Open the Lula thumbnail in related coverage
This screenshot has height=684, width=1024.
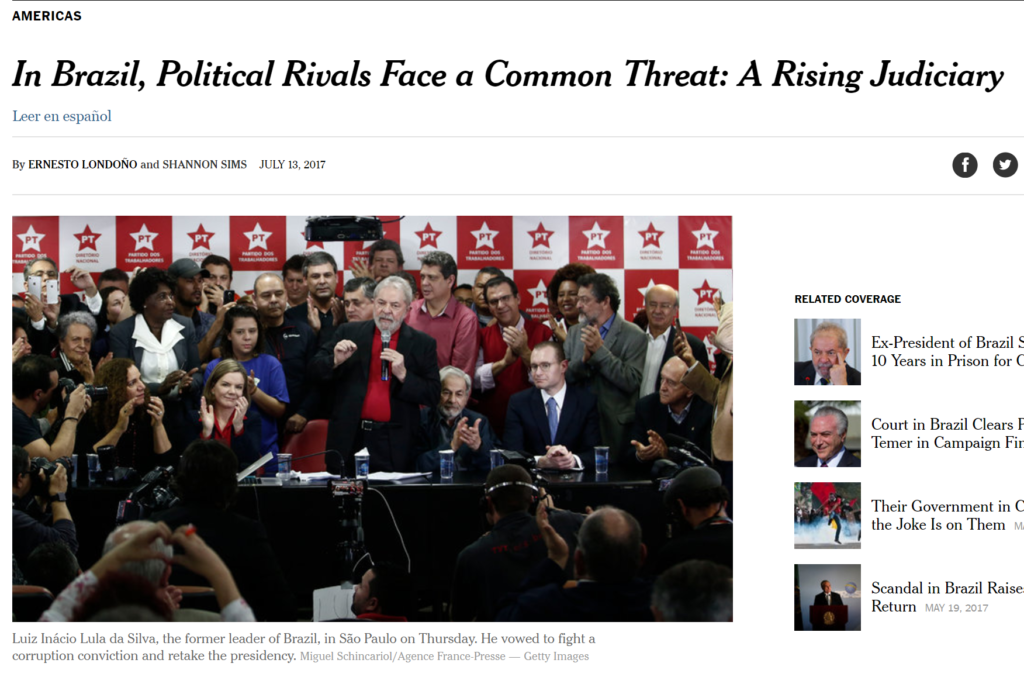coord(827,352)
